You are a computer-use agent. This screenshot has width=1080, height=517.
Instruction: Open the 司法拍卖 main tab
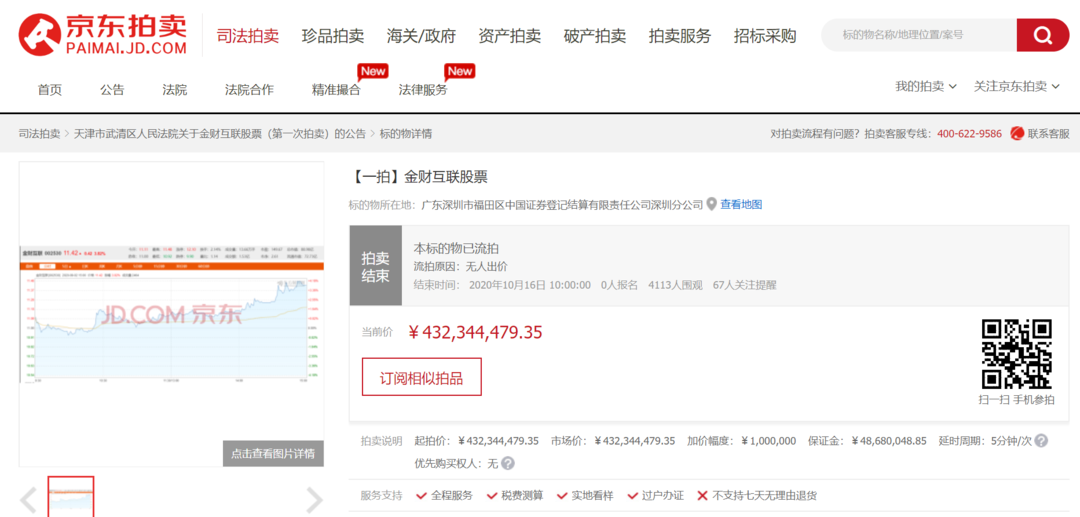coord(248,36)
